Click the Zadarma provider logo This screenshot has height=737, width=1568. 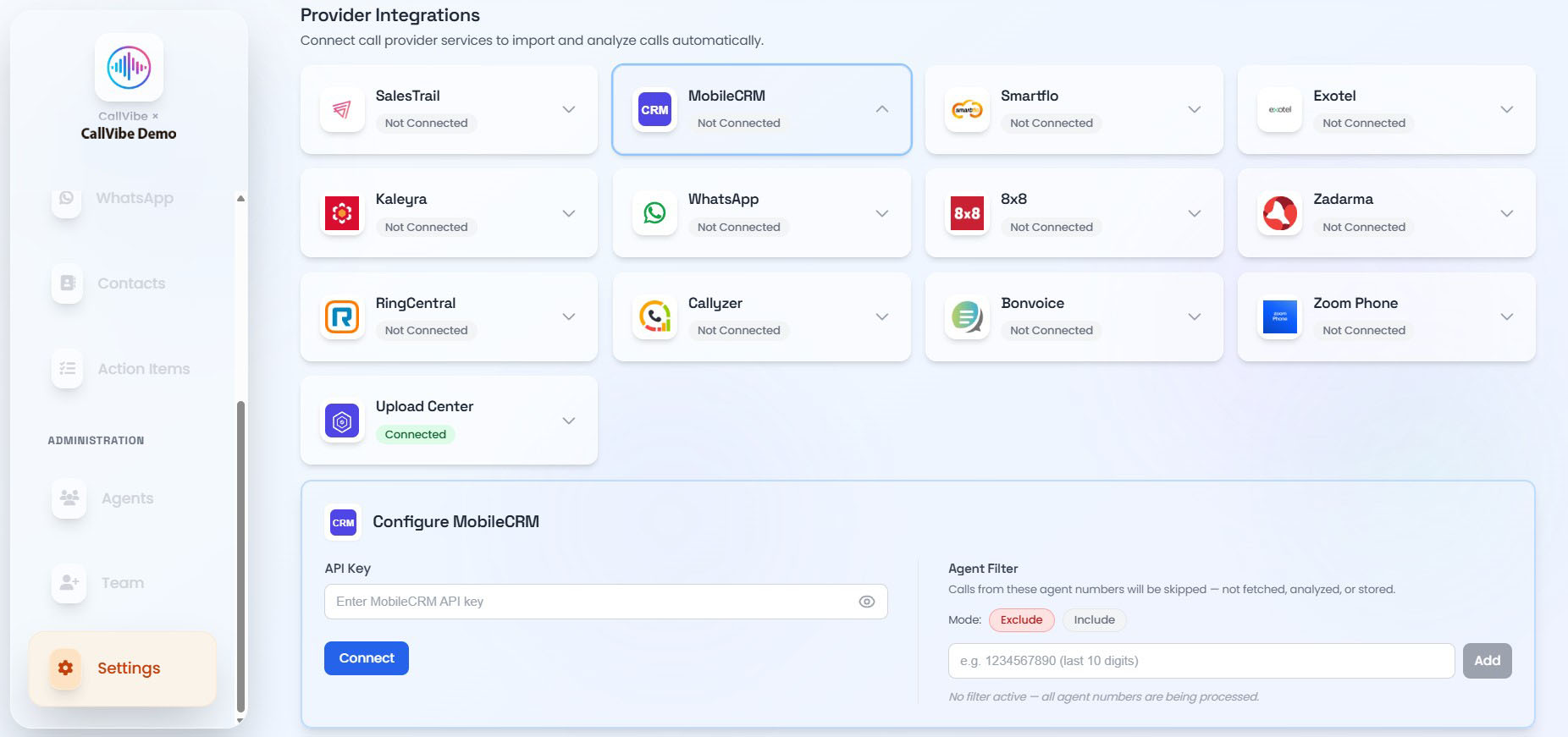click(x=1279, y=213)
